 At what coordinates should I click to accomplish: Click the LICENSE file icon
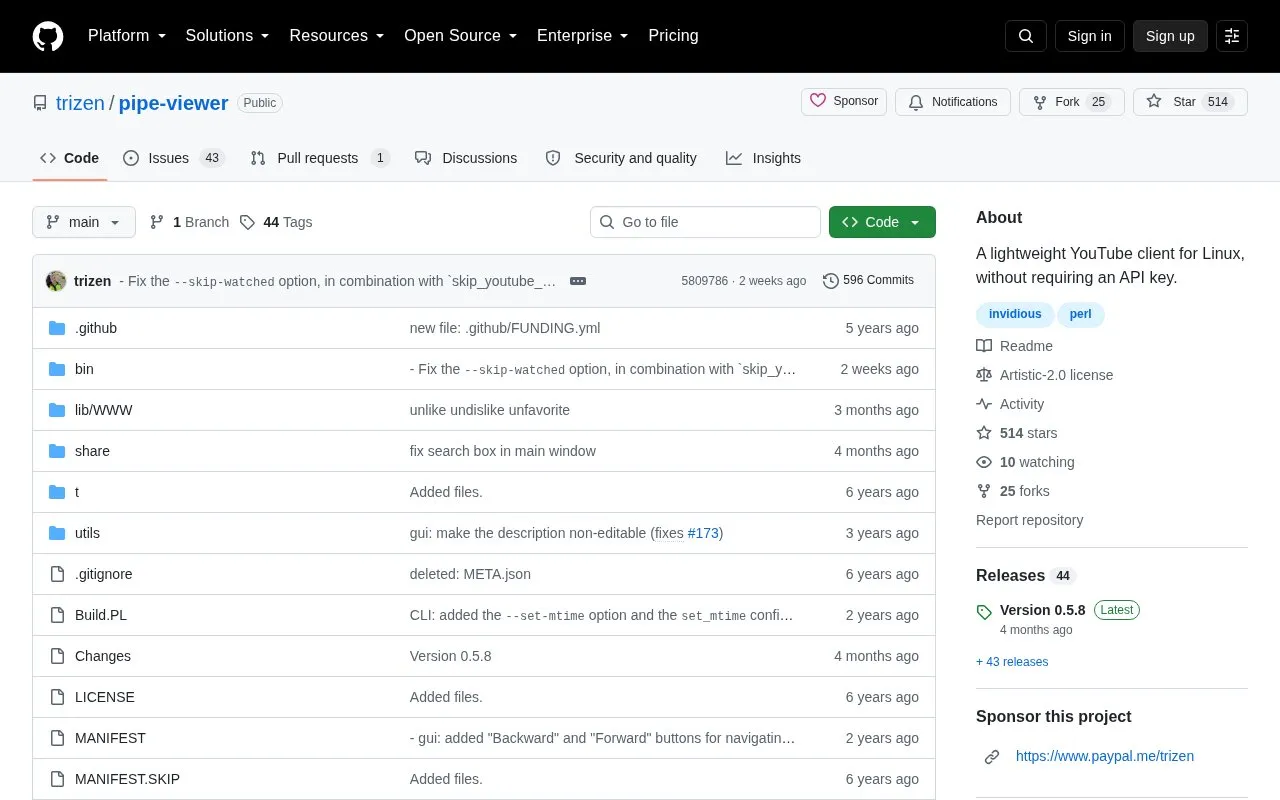pyautogui.click(x=57, y=697)
